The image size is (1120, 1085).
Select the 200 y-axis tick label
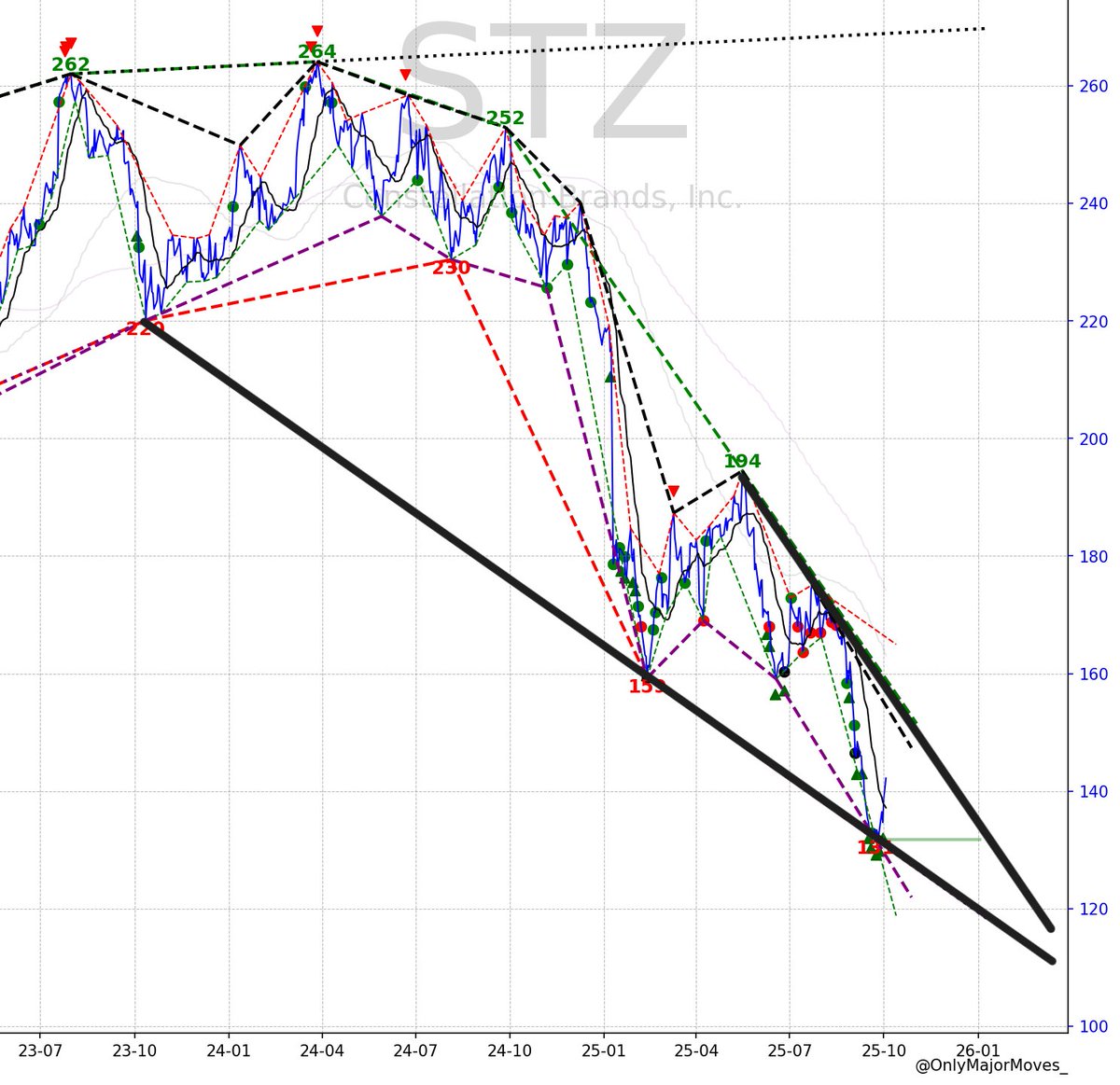click(x=1093, y=439)
